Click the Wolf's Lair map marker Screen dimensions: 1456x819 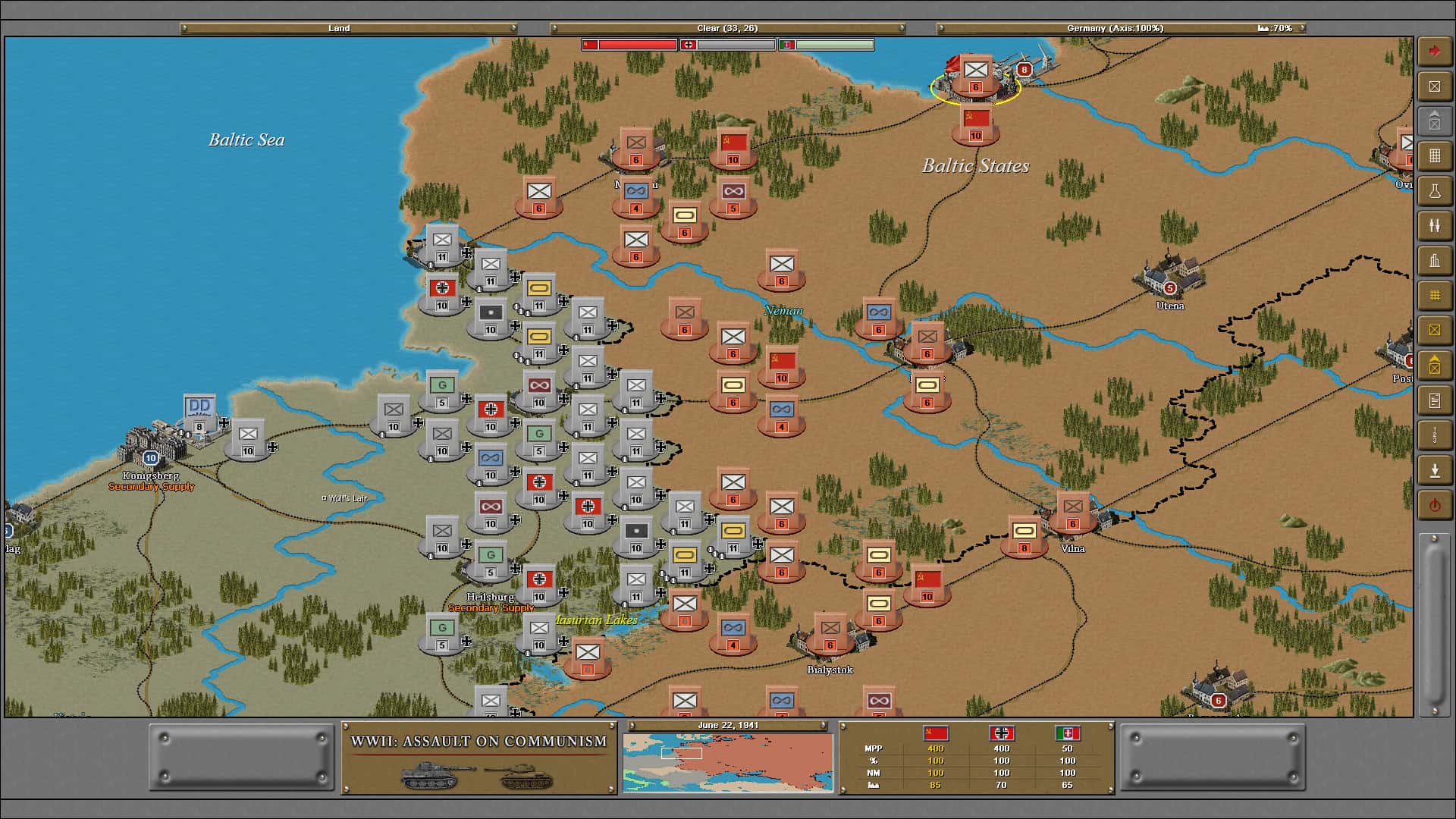pos(345,498)
